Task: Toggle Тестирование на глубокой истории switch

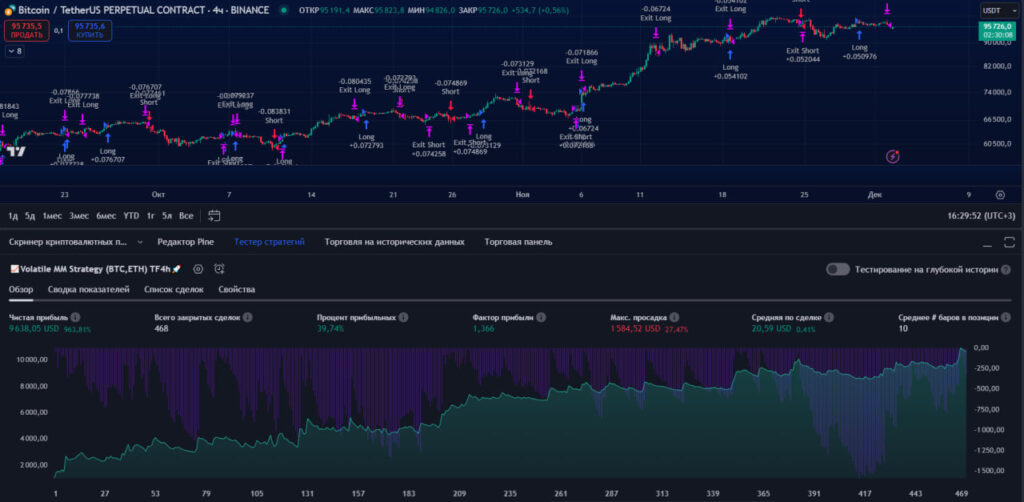Action: (838, 270)
